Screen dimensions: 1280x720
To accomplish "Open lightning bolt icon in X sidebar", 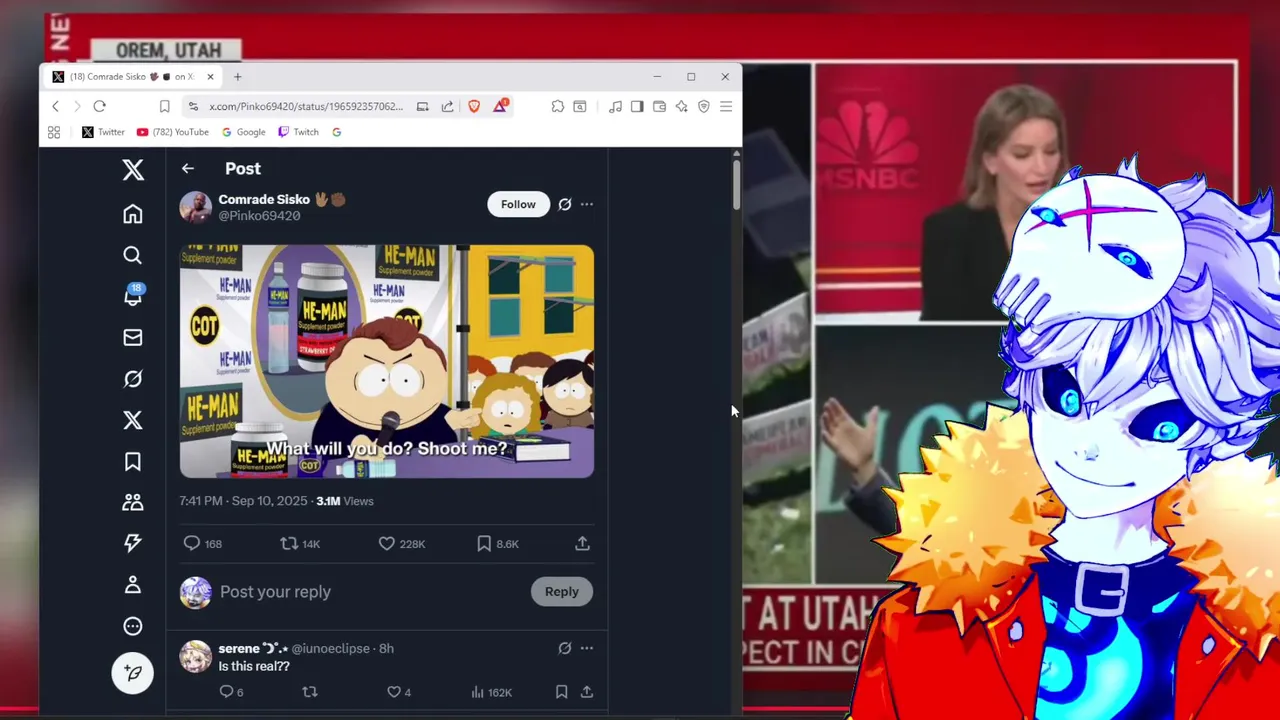I will tap(133, 543).
